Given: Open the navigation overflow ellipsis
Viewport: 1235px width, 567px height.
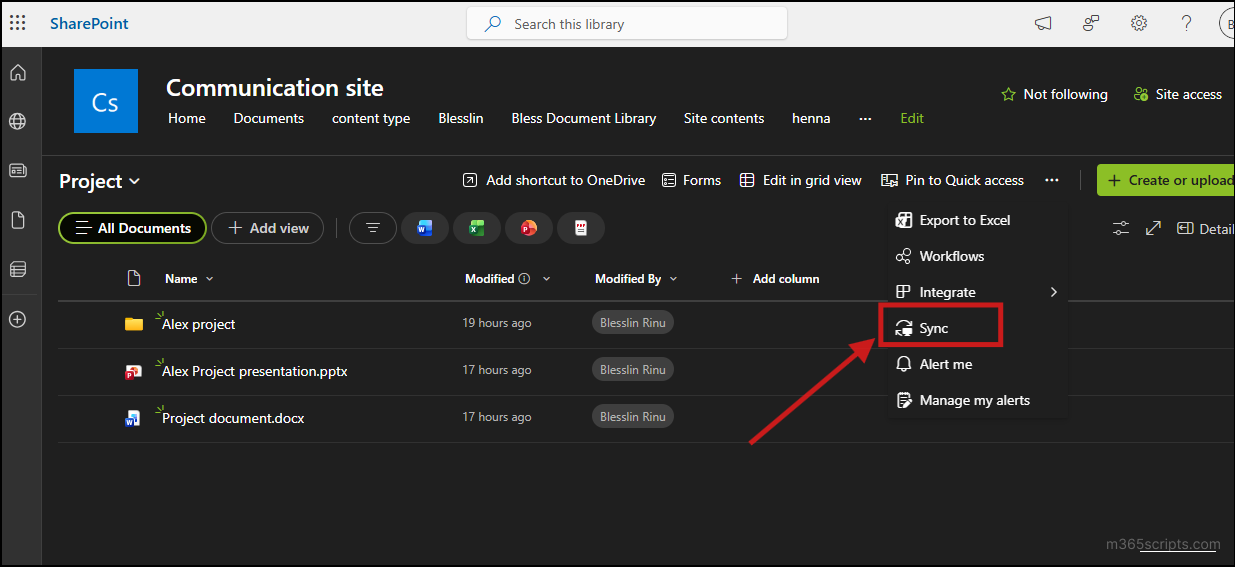Looking at the screenshot, I should pyautogui.click(x=865, y=118).
